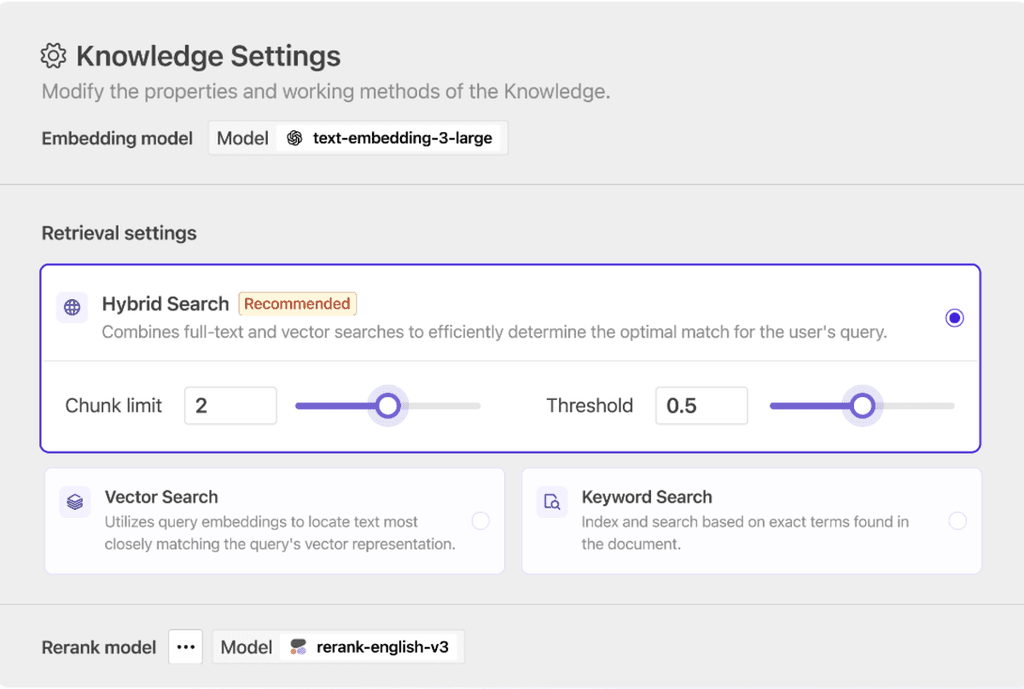Click the Model selector in the Rerank row

pyautogui.click(x=246, y=646)
